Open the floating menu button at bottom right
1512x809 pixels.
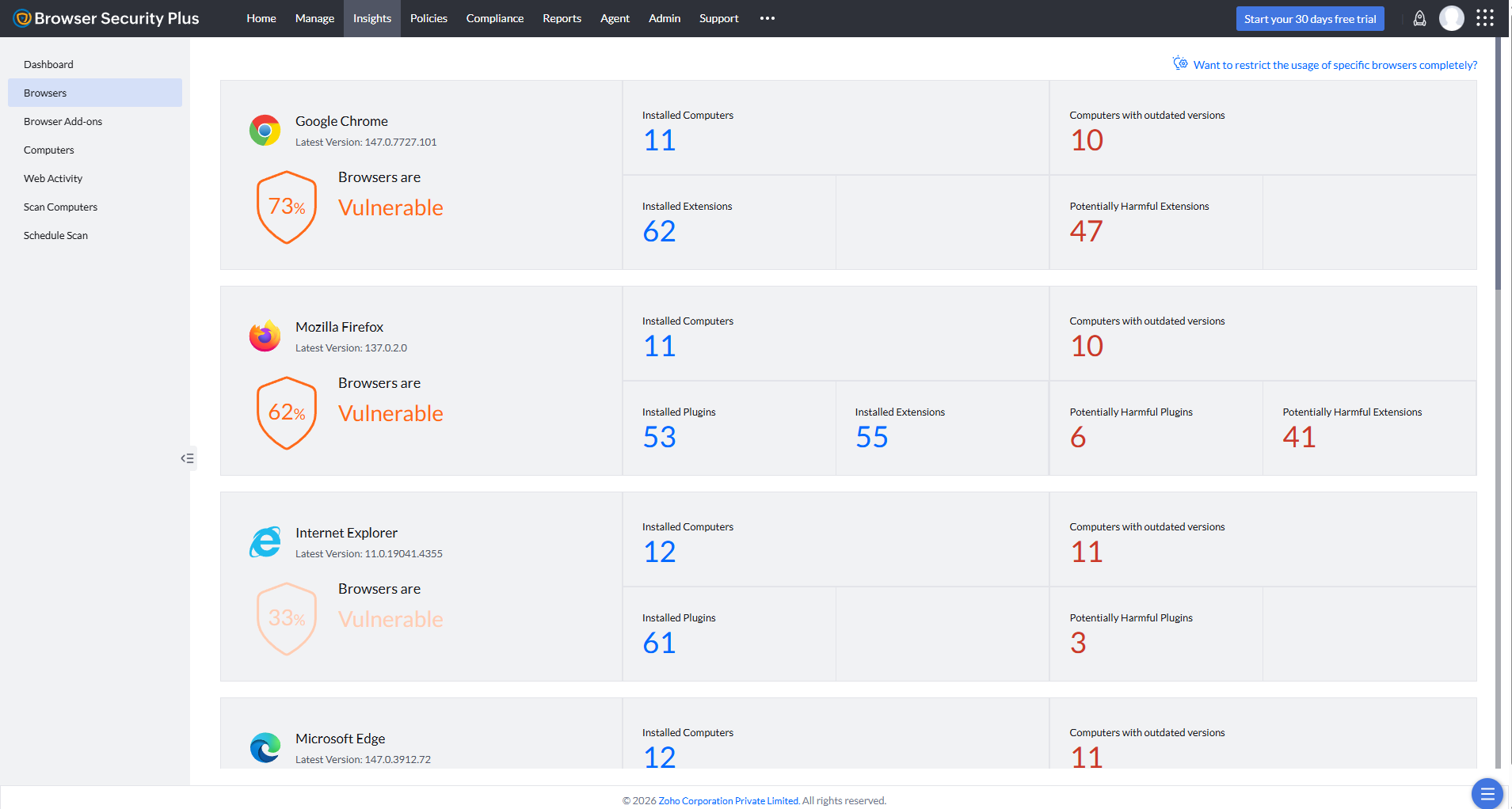pos(1487,793)
